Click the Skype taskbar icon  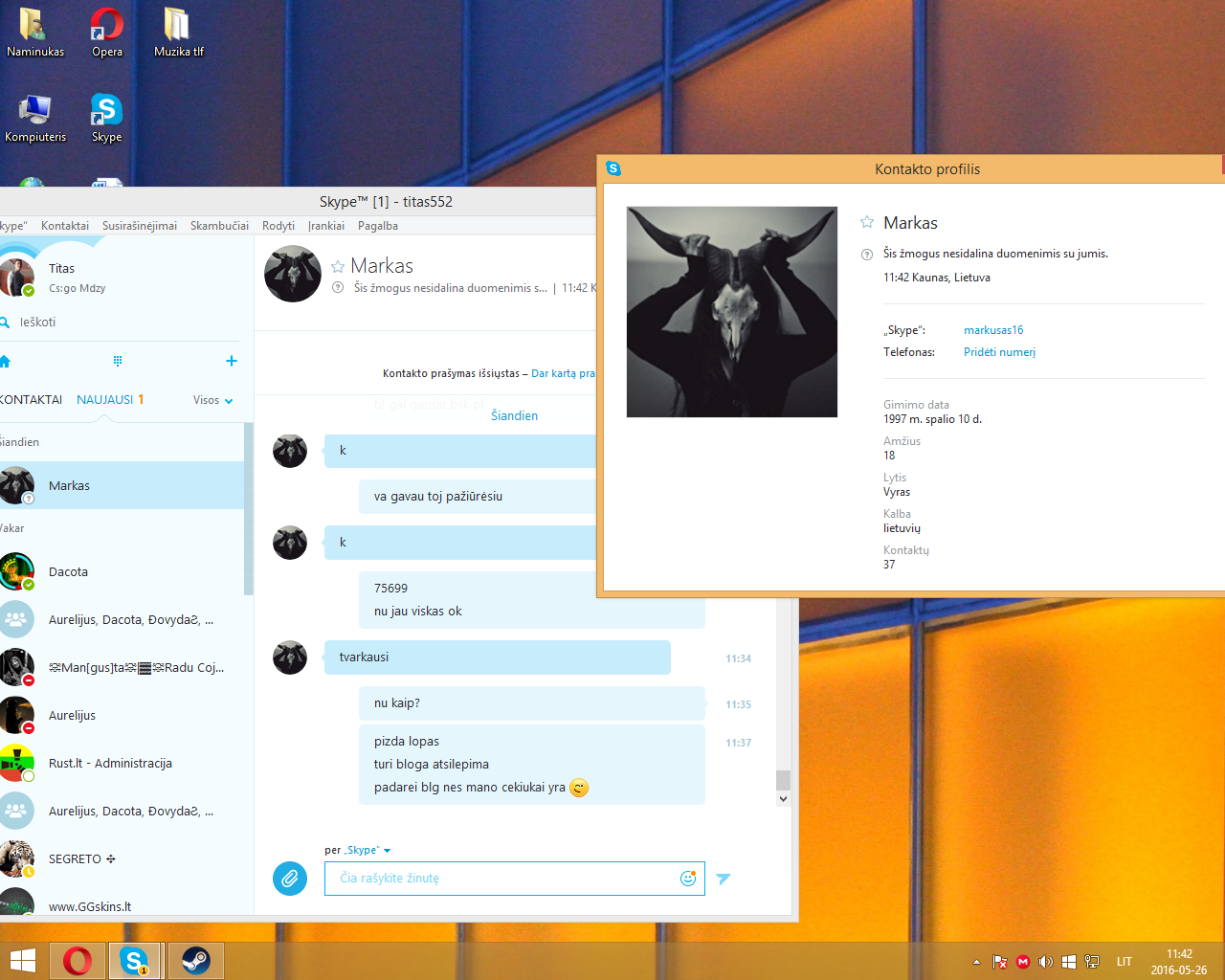click(x=134, y=960)
